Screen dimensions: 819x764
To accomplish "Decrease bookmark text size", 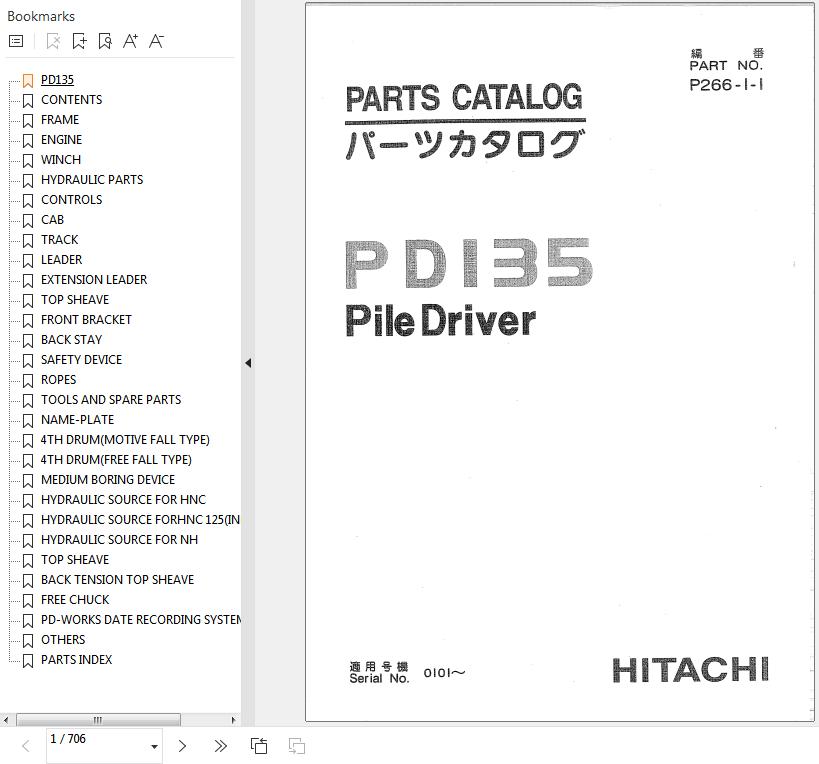I will tap(156, 41).
